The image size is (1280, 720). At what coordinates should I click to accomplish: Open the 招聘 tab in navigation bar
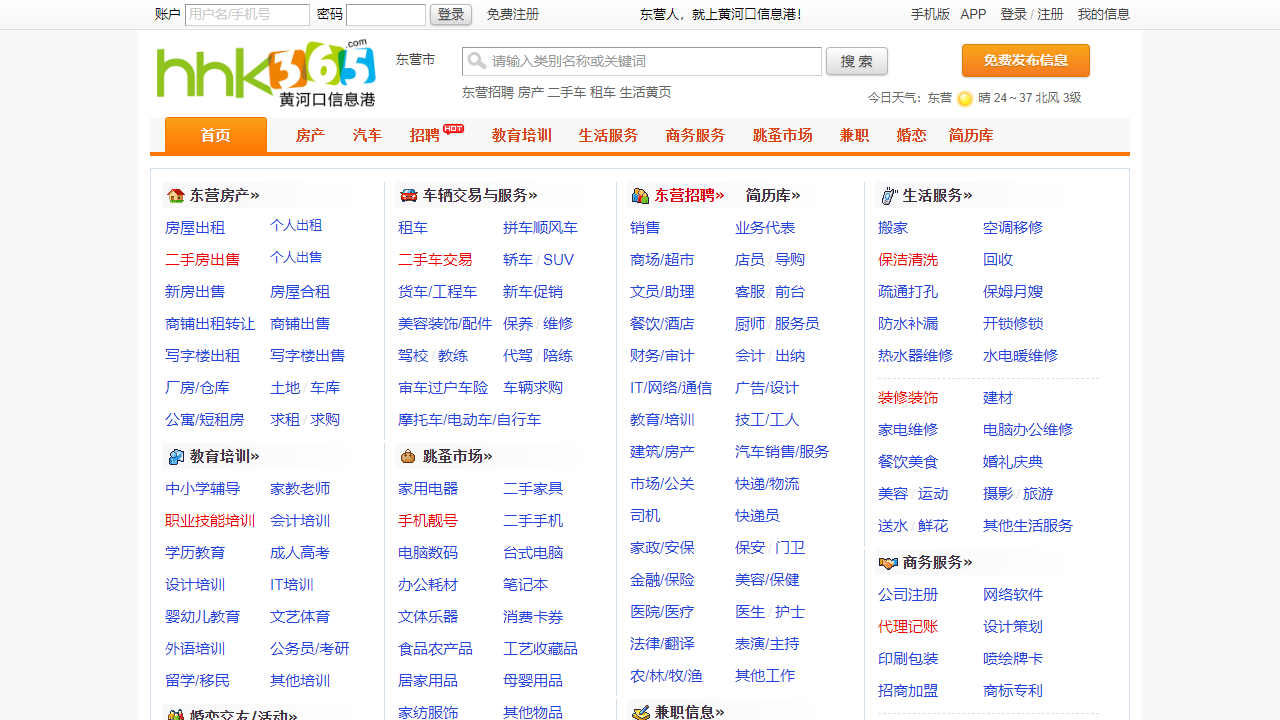[x=425, y=135]
